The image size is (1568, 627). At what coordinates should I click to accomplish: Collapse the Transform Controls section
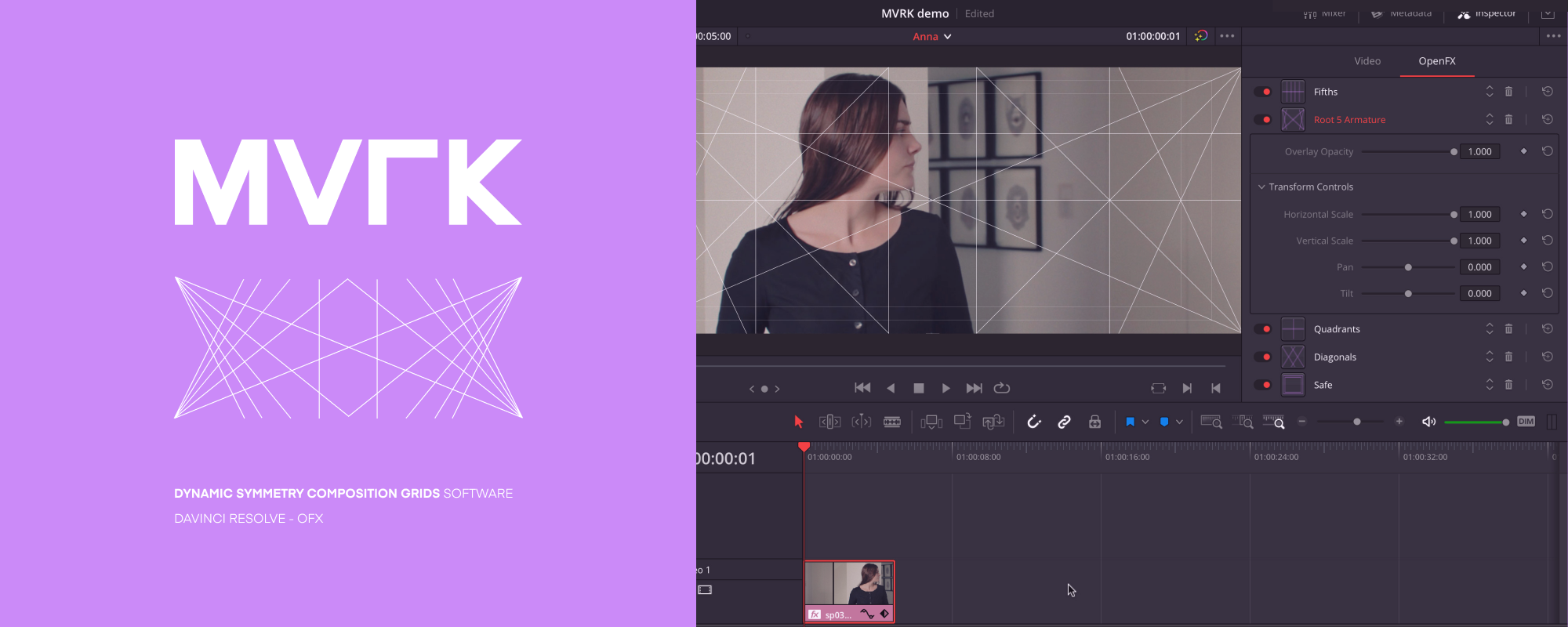(x=1261, y=187)
